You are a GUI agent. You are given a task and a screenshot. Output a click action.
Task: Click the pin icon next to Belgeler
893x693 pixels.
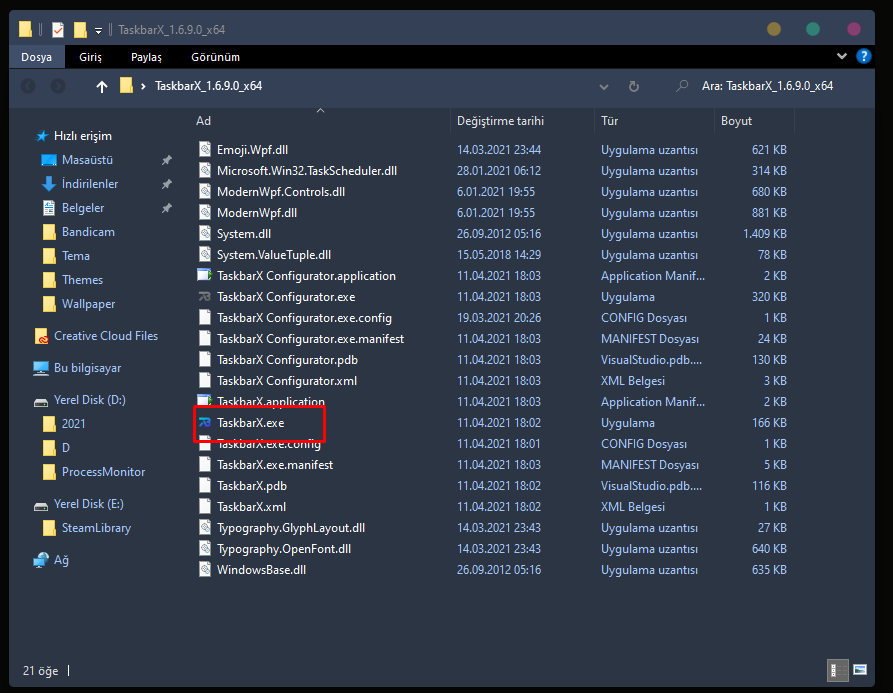[166, 208]
